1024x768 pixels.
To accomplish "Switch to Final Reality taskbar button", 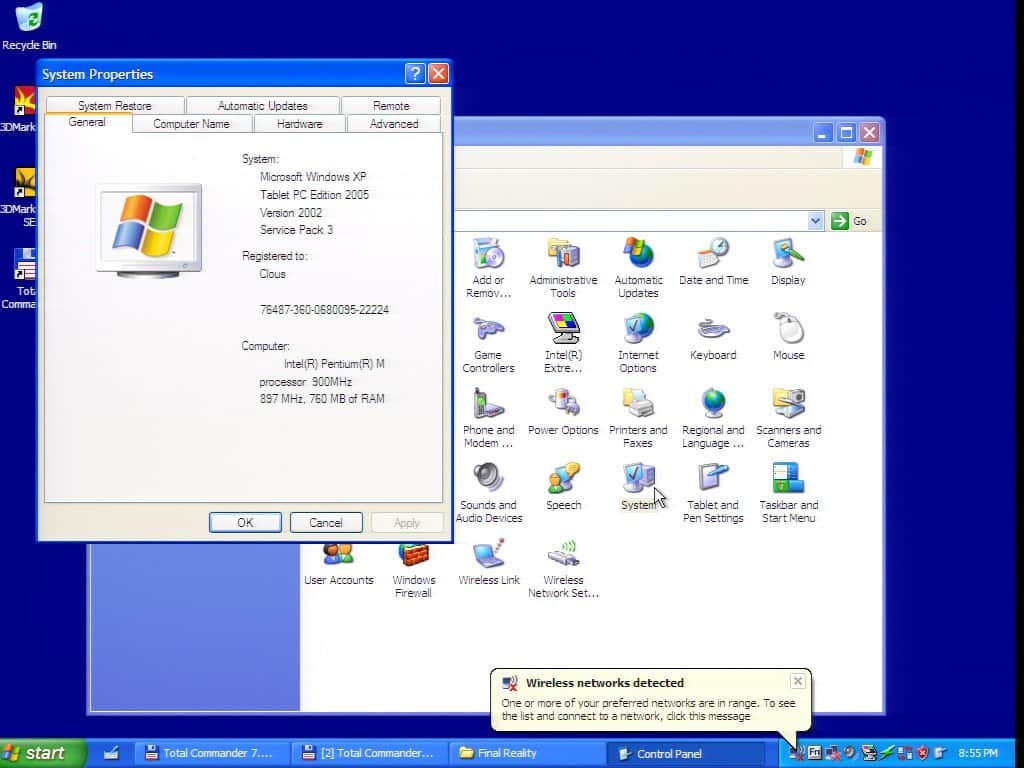I will point(526,753).
